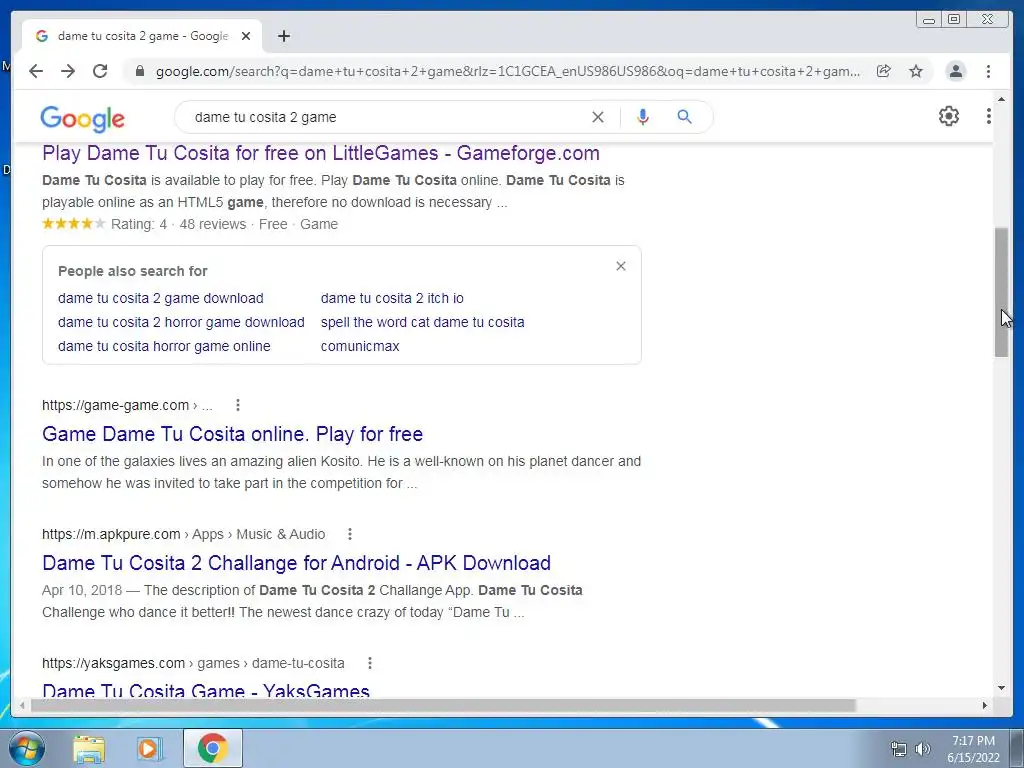Open network status tray icon
This screenshot has height=768, width=1024.
(x=899, y=749)
